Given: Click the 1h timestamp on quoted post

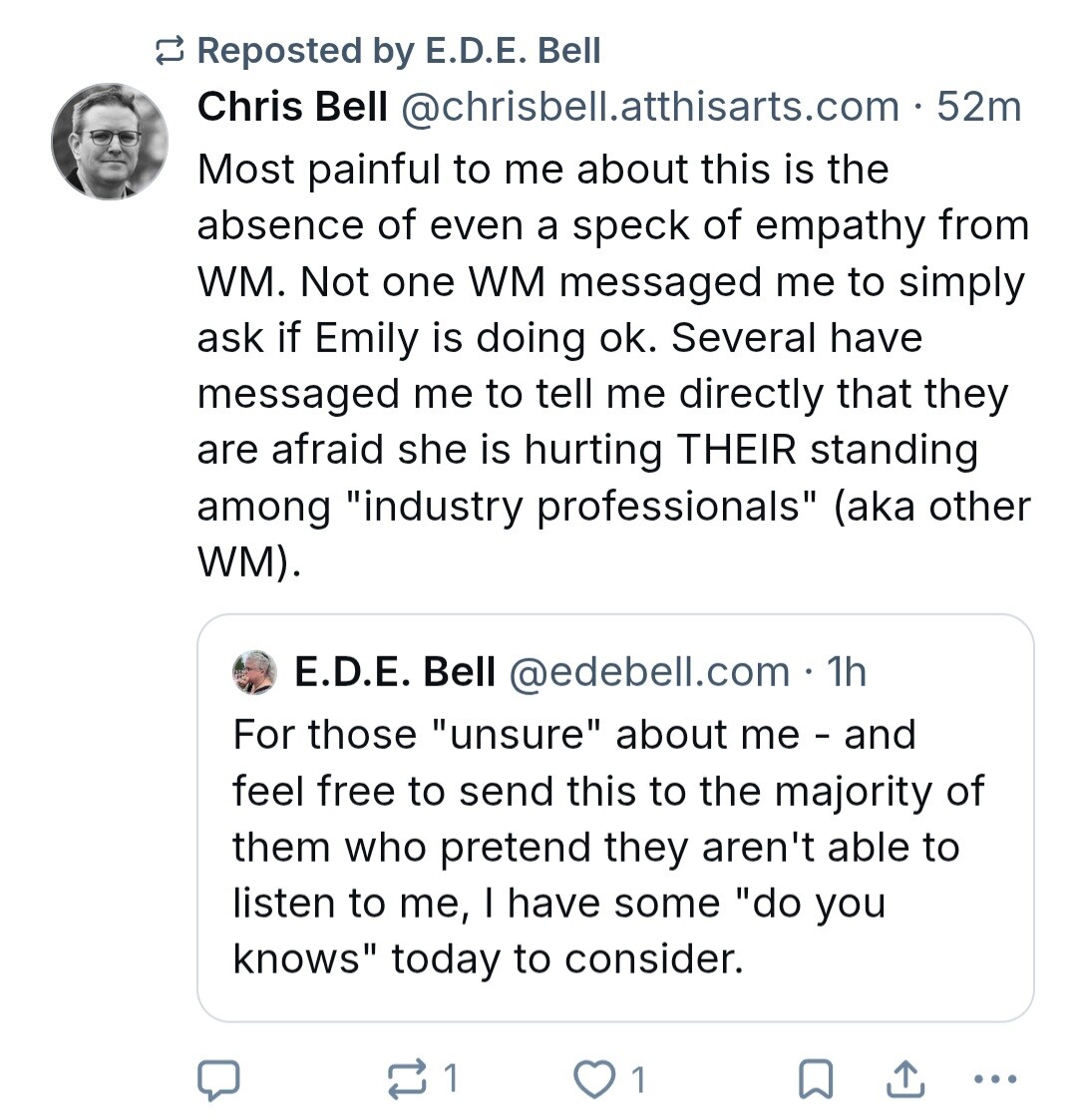Looking at the screenshot, I should click(847, 672).
